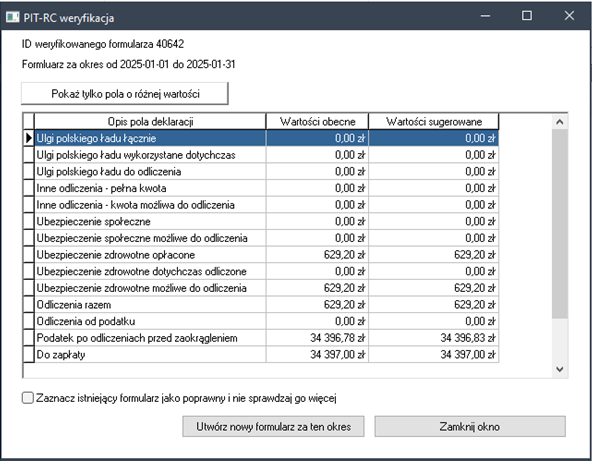The image size is (592, 461).
Task: Click row selector arrow of the highlighted first row
Action: (x=29, y=138)
